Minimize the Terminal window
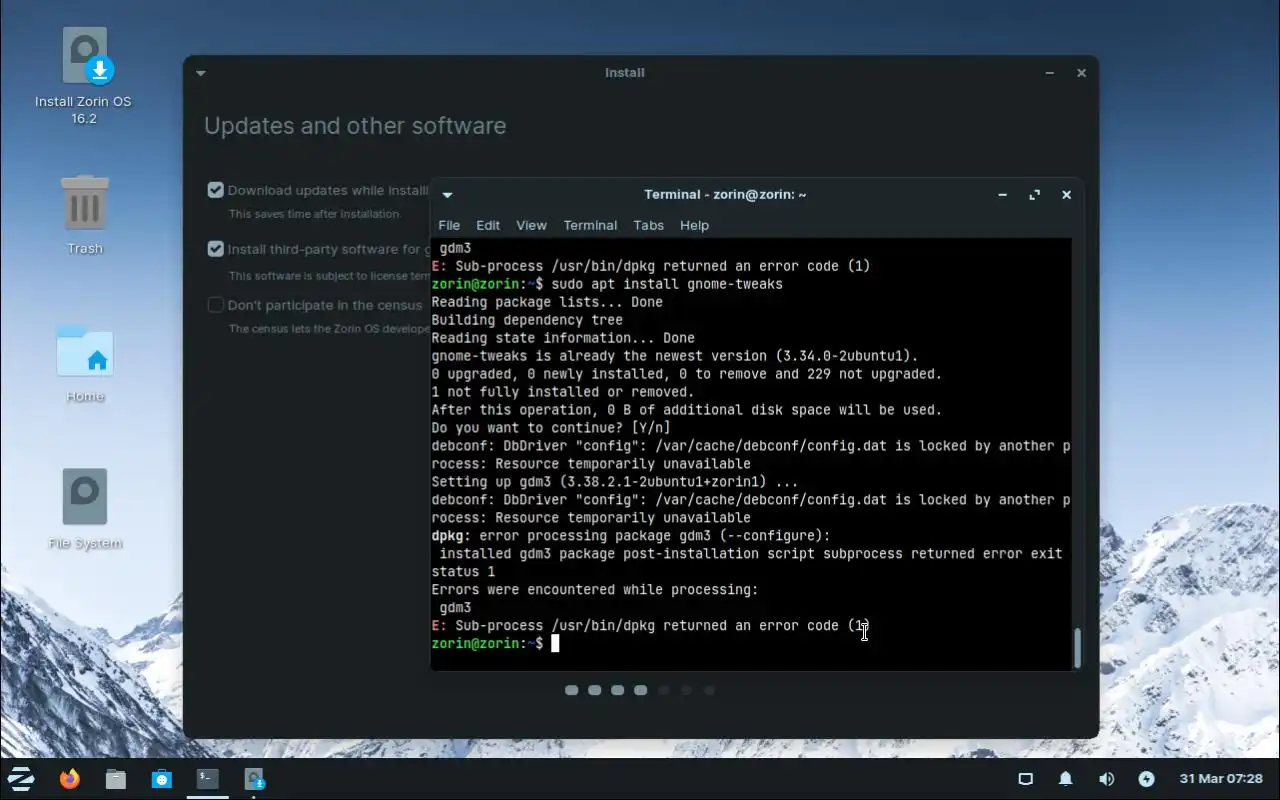 pyautogui.click(x=1002, y=195)
